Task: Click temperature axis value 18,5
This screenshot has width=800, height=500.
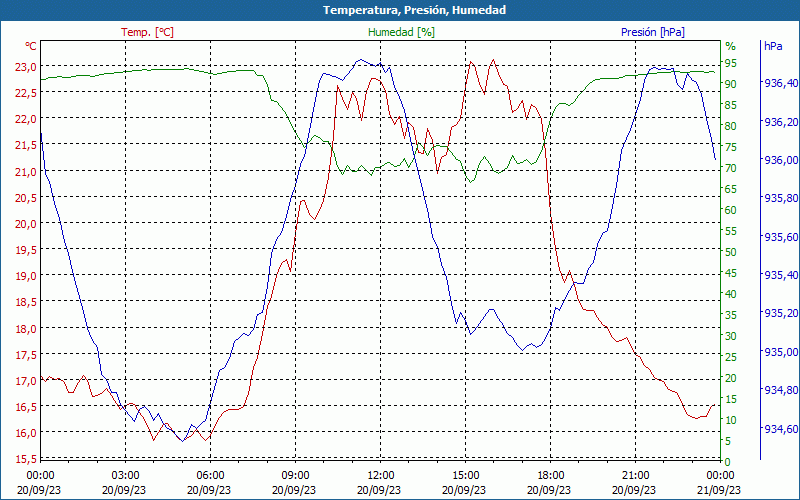Action: pyautogui.click(x=24, y=302)
